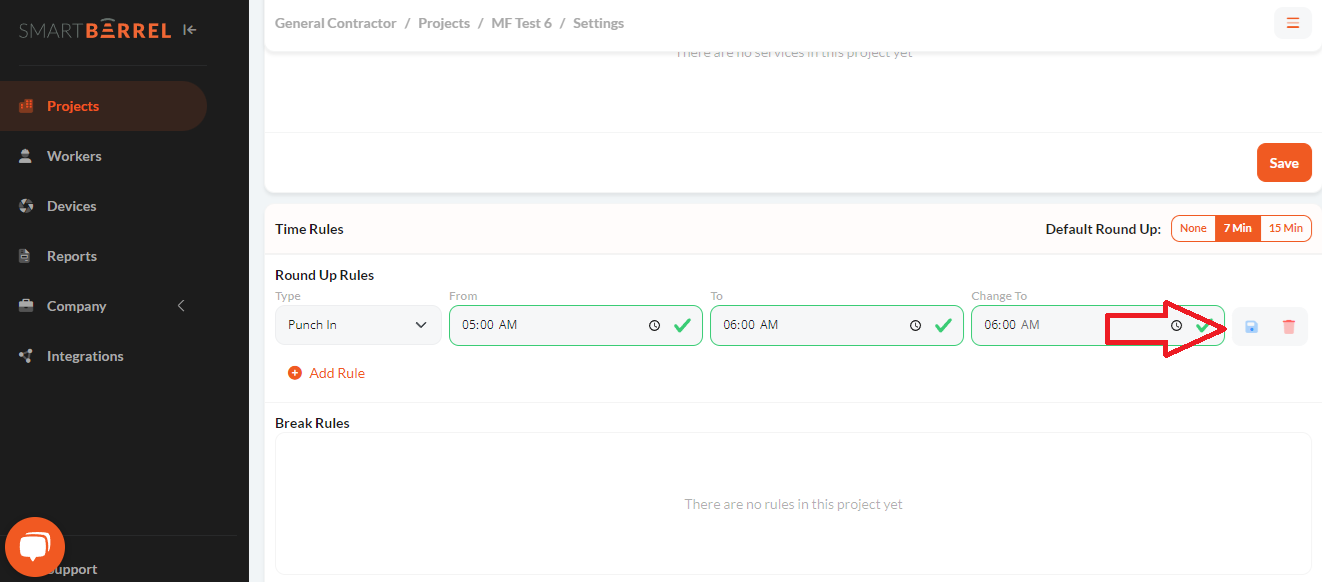Viewport: 1322px width, 582px height.
Task: Select the 15 Min round up option
Action: pyautogui.click(x=1287, y=228)
